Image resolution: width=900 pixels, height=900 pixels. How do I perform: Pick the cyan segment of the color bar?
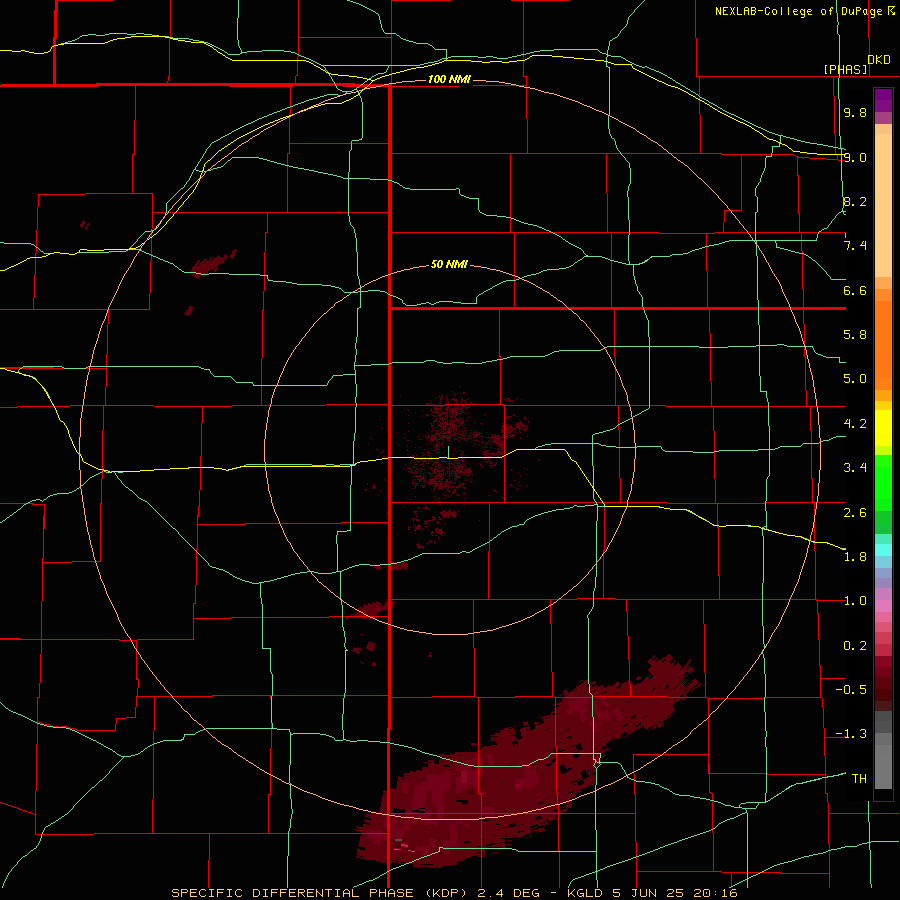click(883, 550)
